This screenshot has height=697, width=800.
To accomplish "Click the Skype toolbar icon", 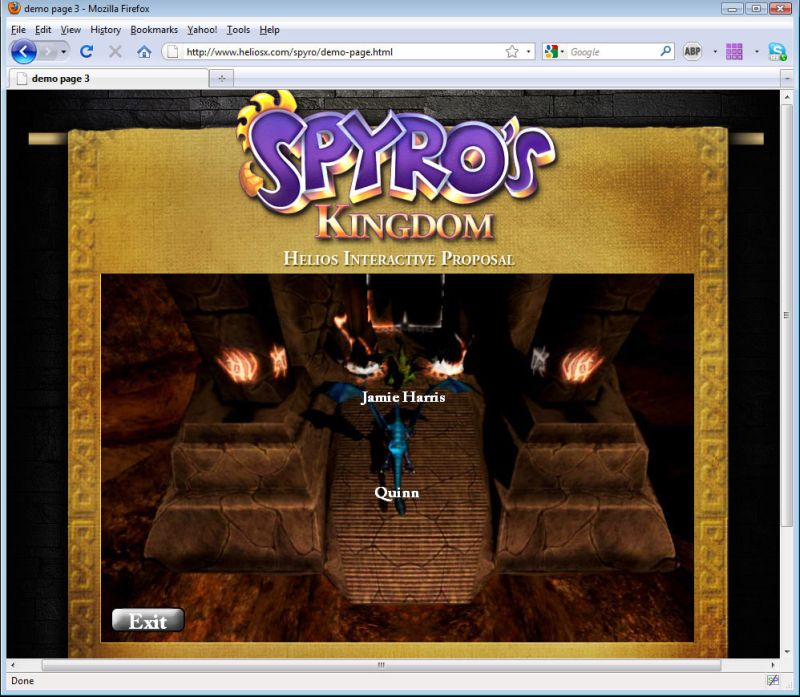I will 778,52.
